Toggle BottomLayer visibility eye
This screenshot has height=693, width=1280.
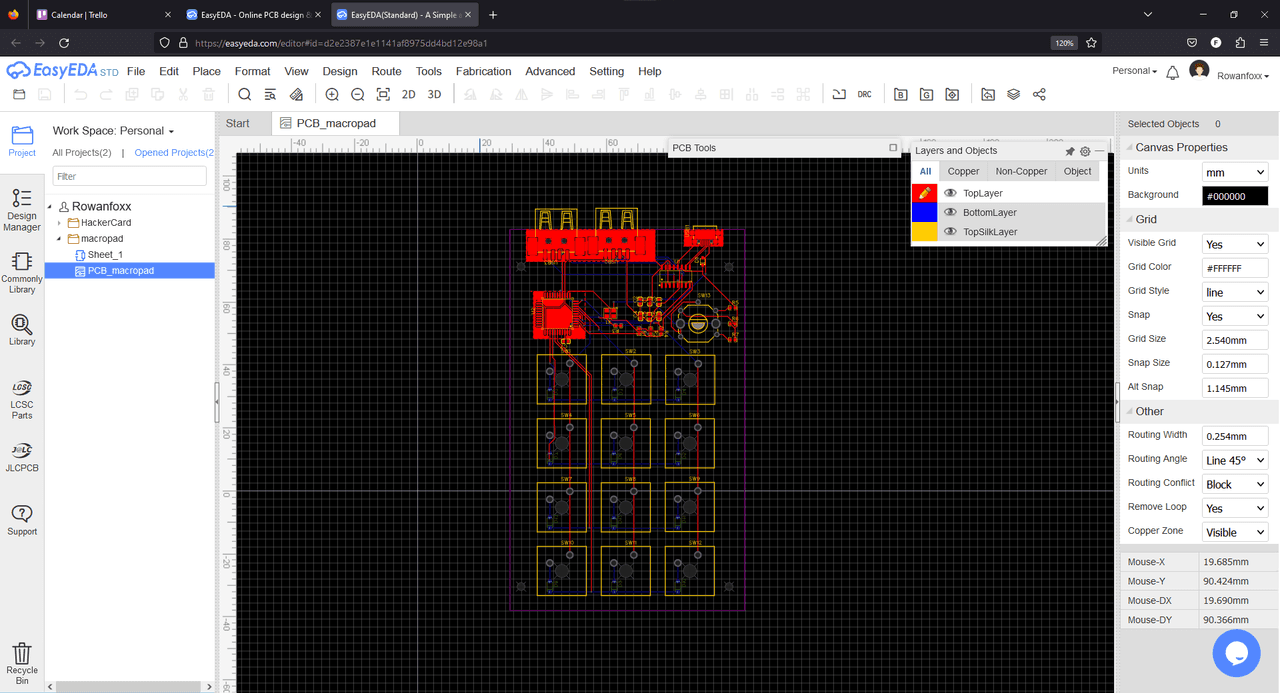tap(950, 212)
